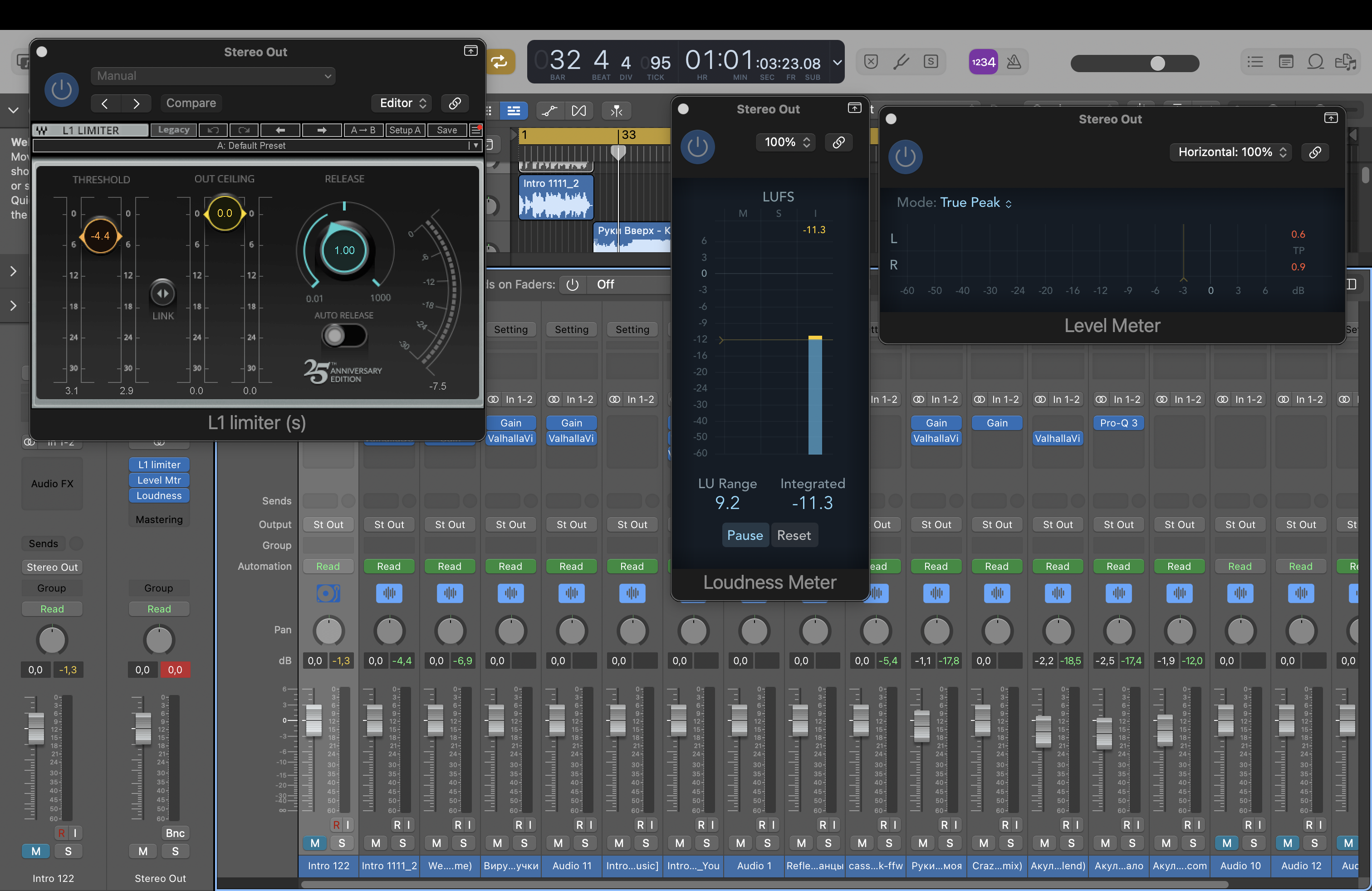The height and width of the screenshot is (891, 1372).
Task: Open the Pro-Q 3 insert slot
Action: 1118,423
